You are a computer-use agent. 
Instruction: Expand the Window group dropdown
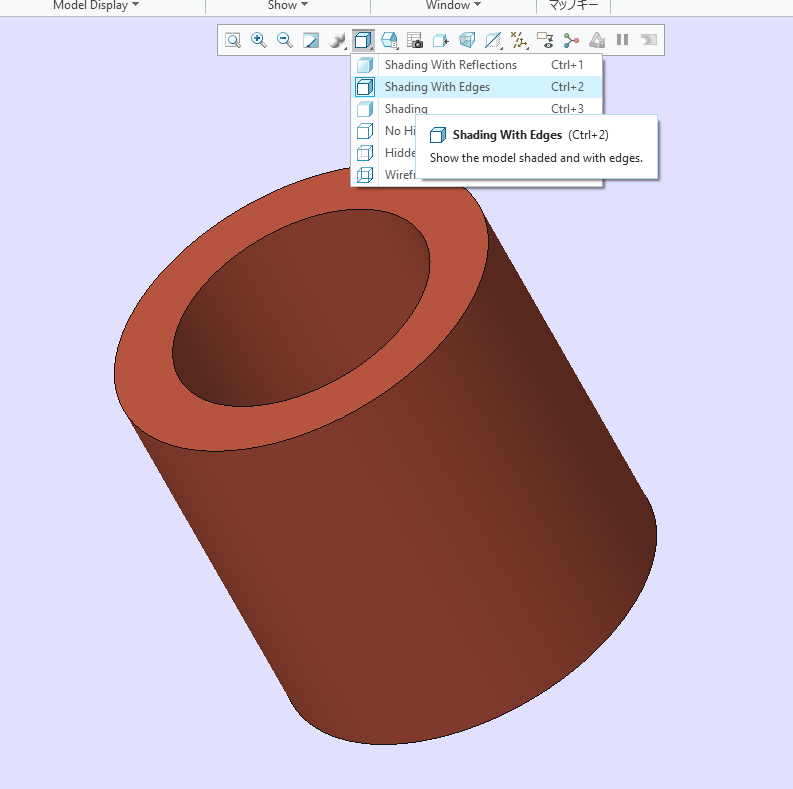click(x=453, y=5)
